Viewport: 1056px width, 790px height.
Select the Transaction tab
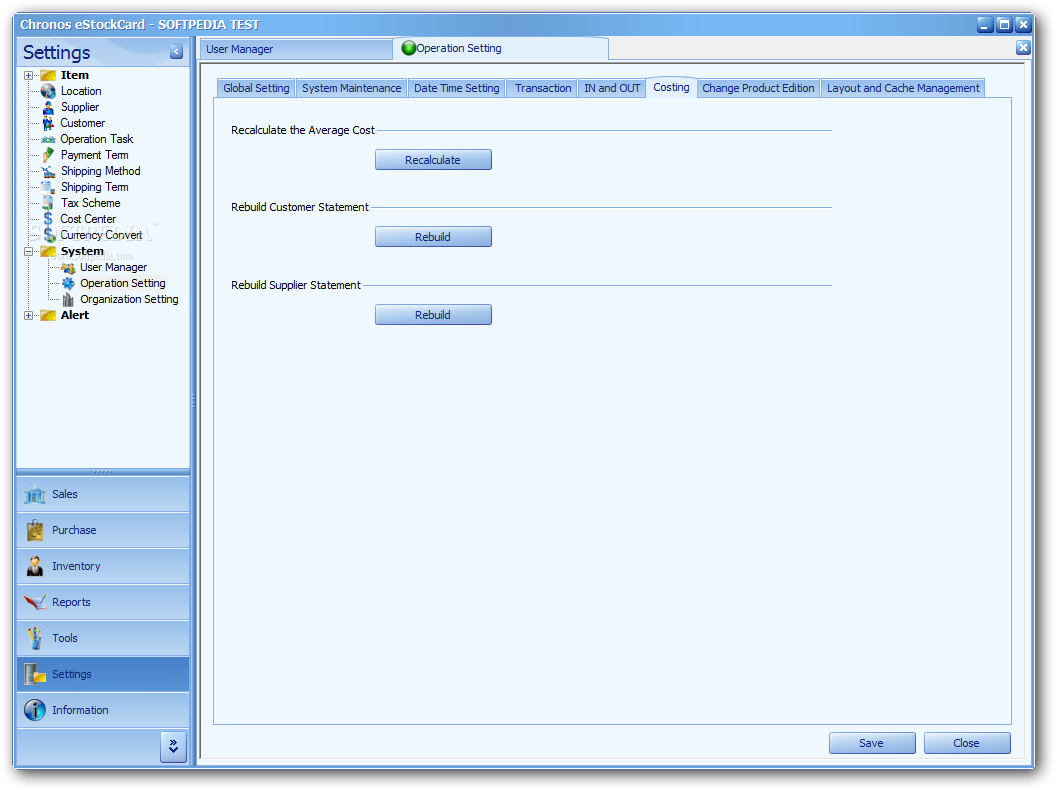543,88
